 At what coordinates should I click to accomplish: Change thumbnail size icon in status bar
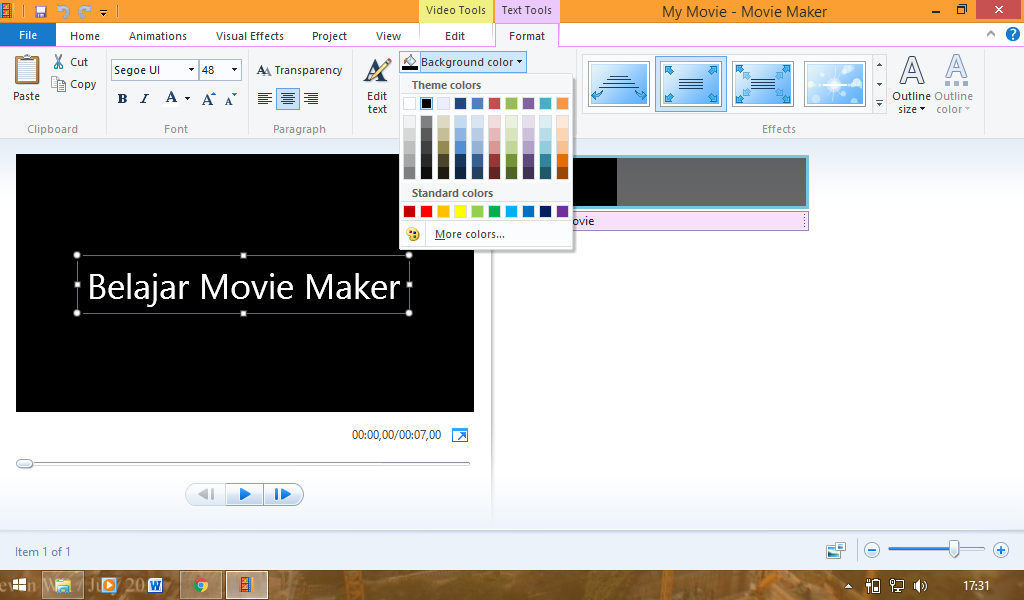pos(836,550)
